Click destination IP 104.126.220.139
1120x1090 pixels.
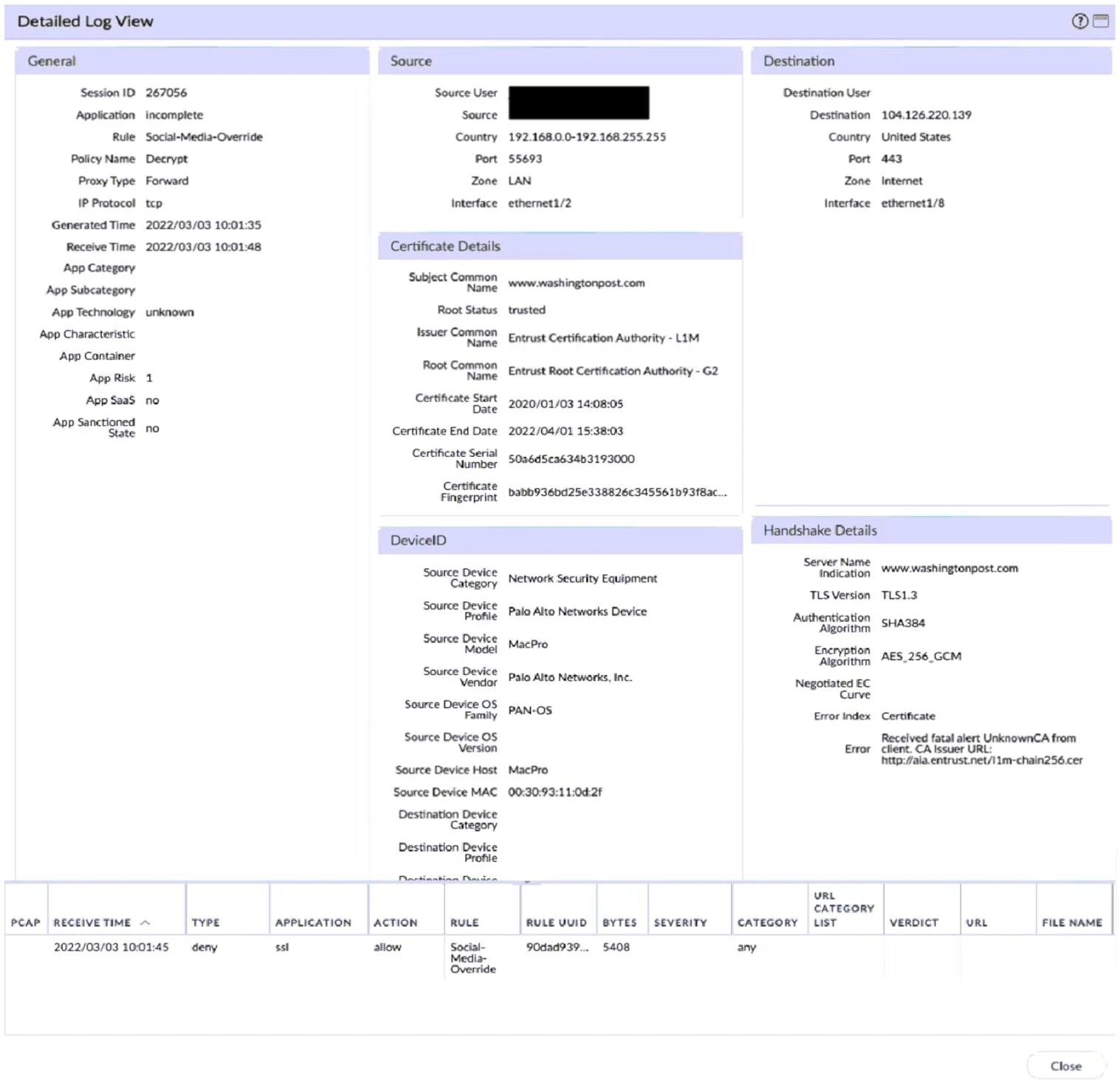tap(927, 115)
